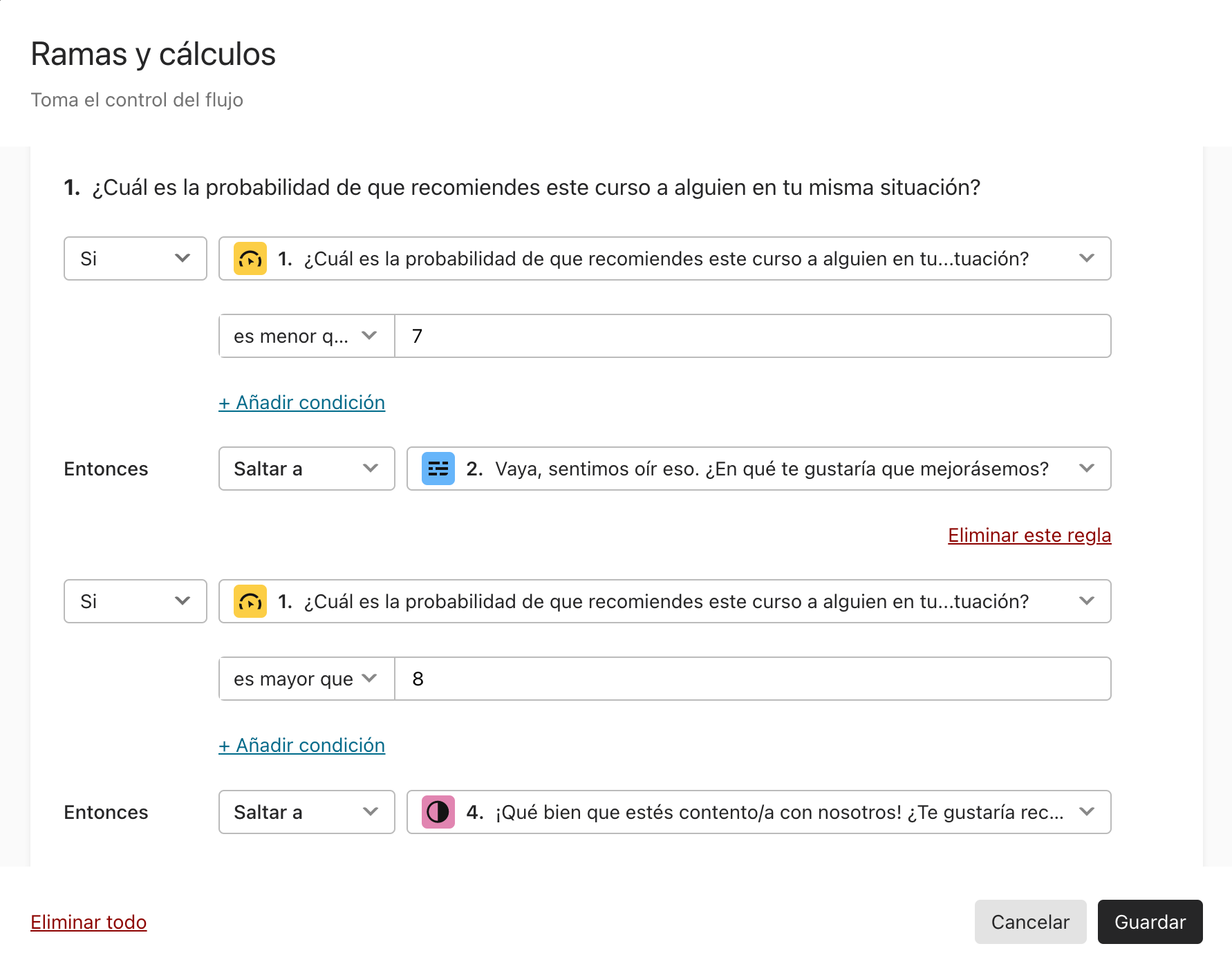1232x973 pixels.
Task: Open second 'Saltar a' action dropdown
Action: tap(307, 812)
